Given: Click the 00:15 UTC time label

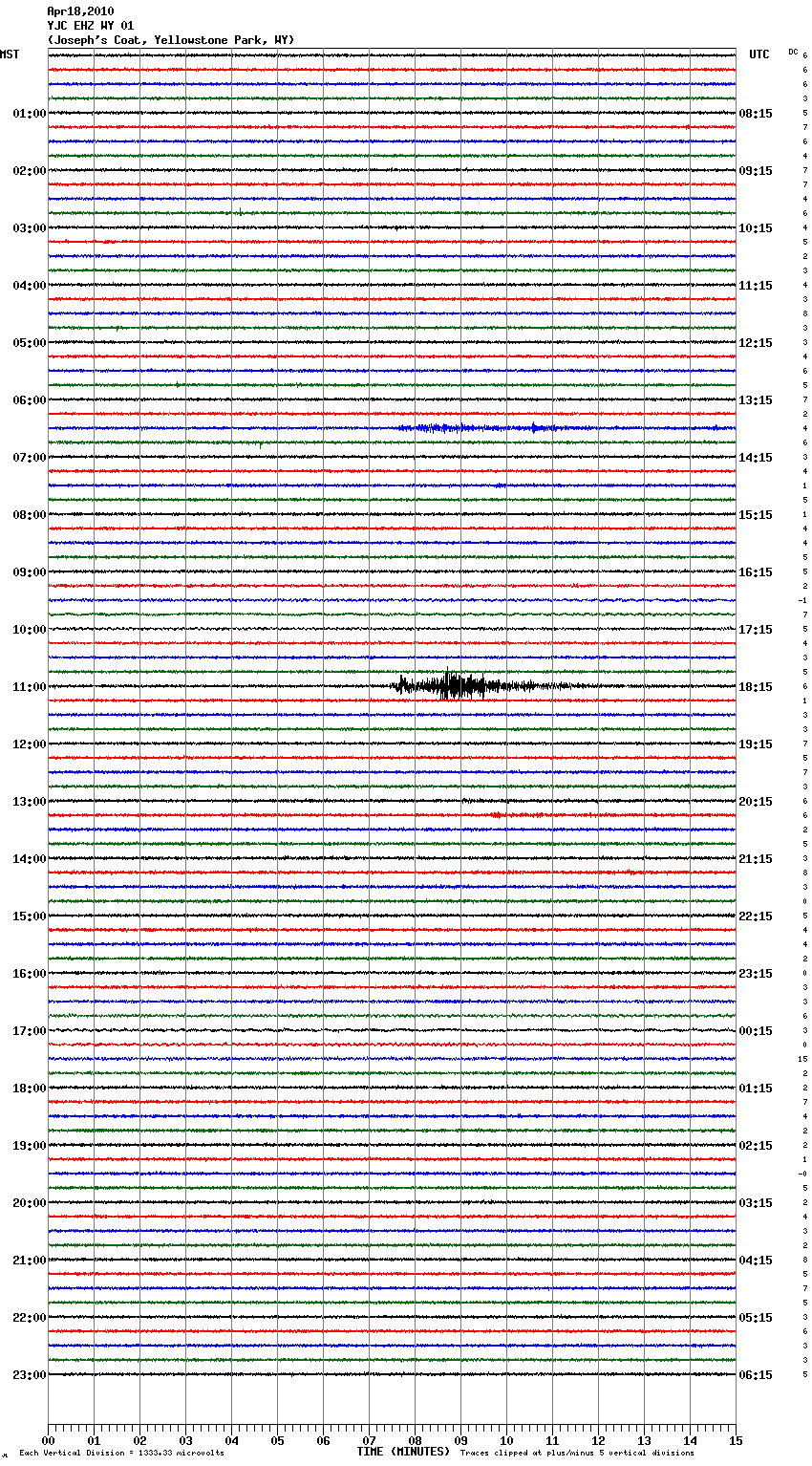Looking at the screenshot, I should [756, 1031].
